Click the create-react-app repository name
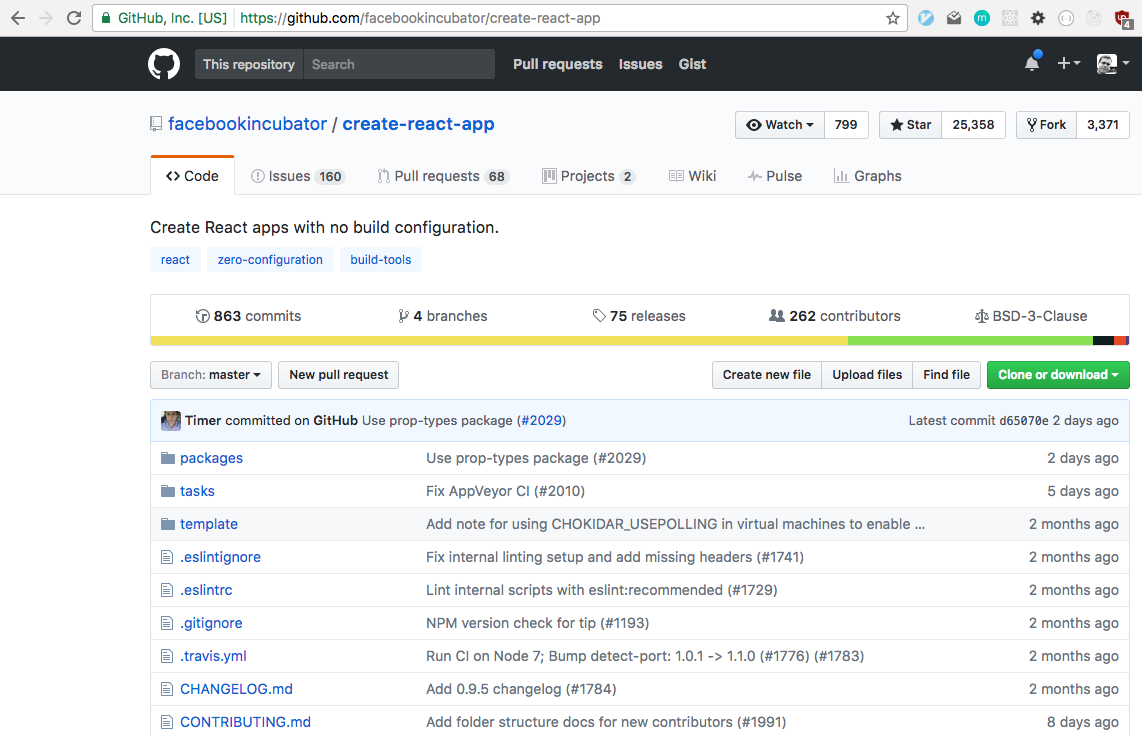This screenshot has height=736, width=1142. pyautogui.click(x=418, y=124)
